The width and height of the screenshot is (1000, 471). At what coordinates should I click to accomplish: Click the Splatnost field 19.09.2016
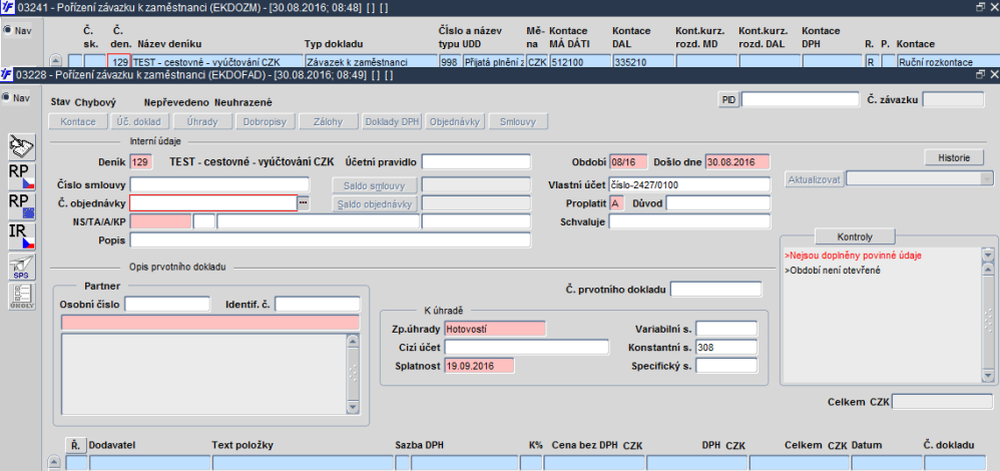point(479,366)
